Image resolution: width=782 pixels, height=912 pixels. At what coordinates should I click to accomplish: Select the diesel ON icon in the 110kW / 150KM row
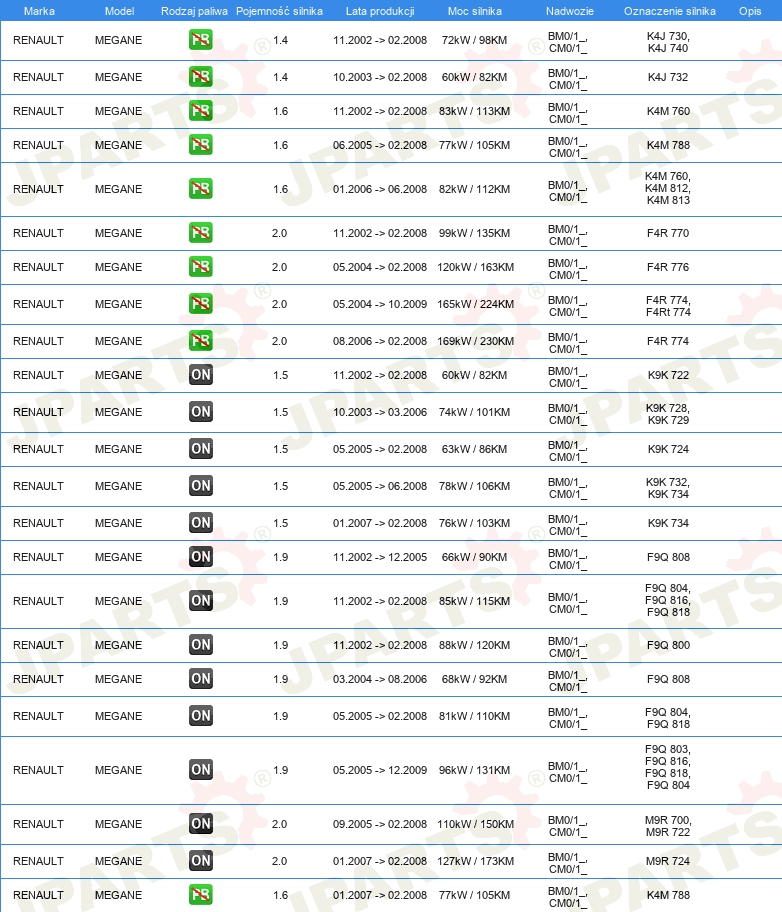(x=201, y=824)
